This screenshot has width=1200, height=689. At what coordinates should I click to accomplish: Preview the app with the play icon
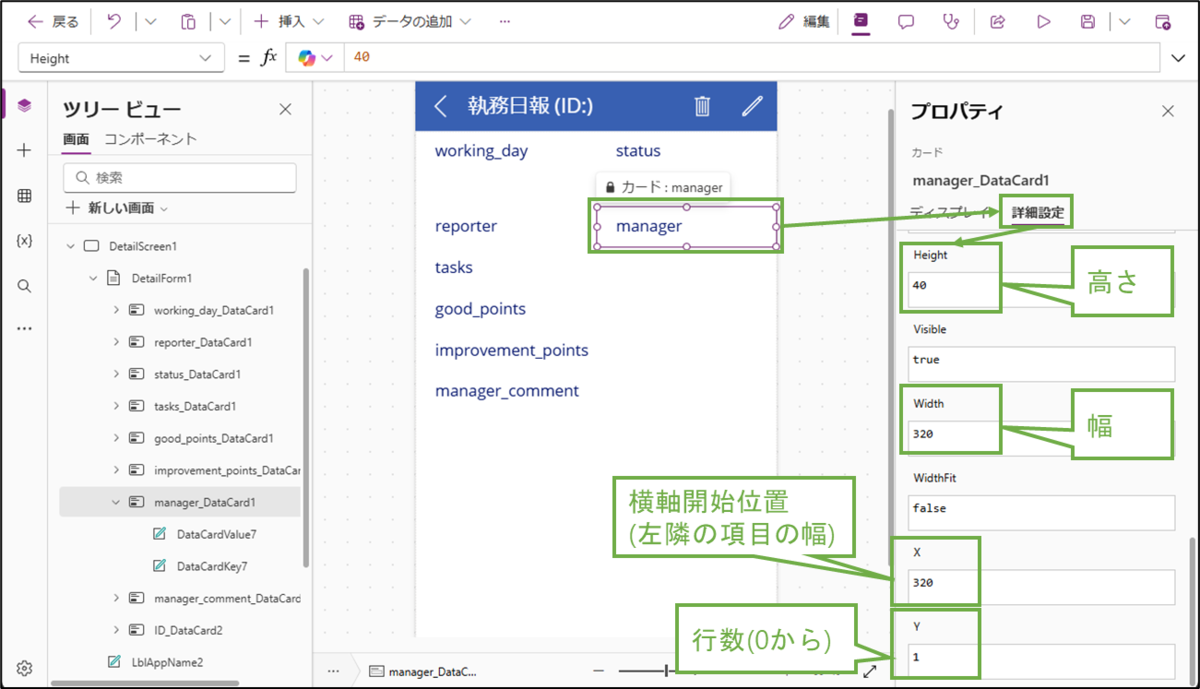(x=1043, y=21)
